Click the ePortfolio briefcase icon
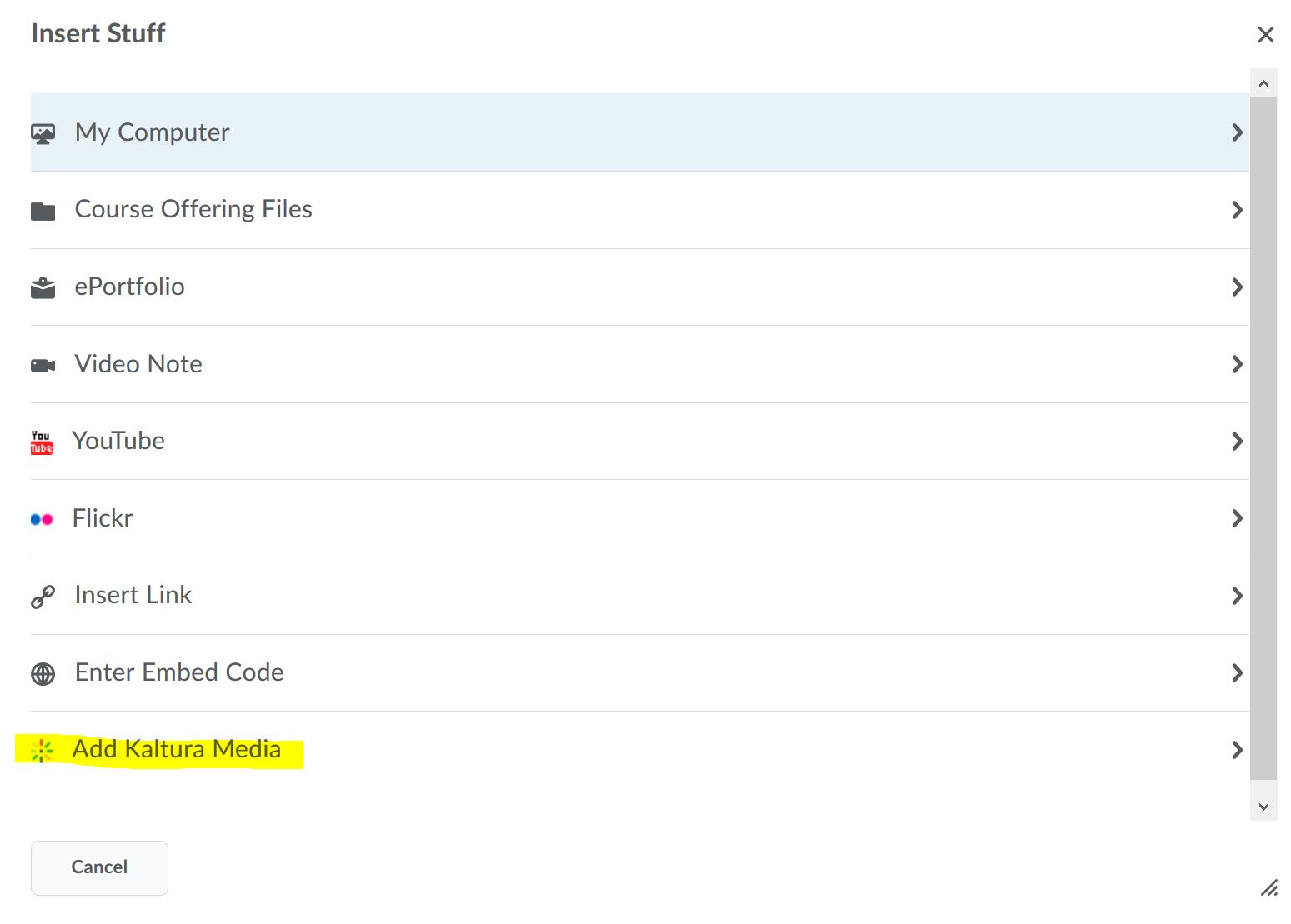 pyautogui.click(x=43, y=288)
